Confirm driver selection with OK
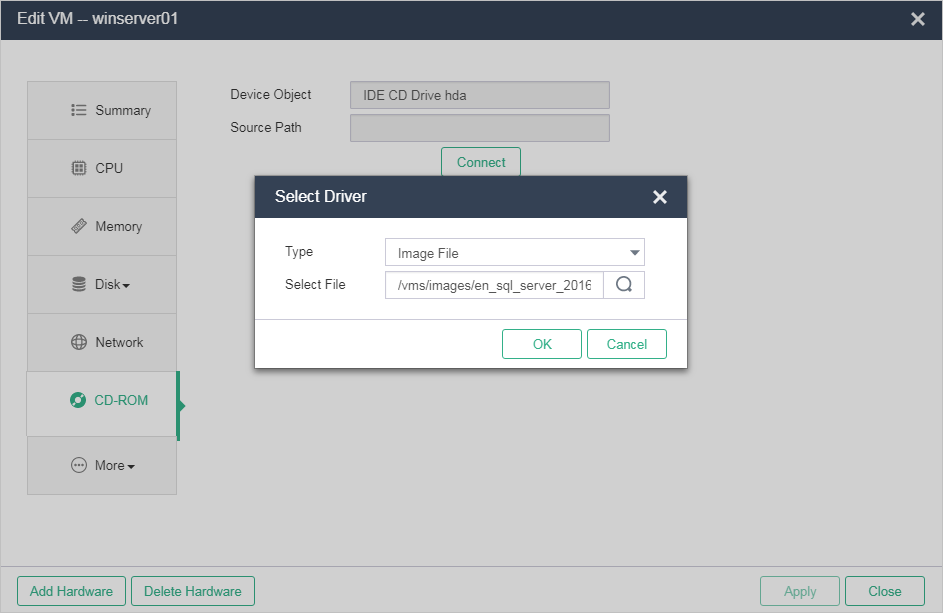 541,343
